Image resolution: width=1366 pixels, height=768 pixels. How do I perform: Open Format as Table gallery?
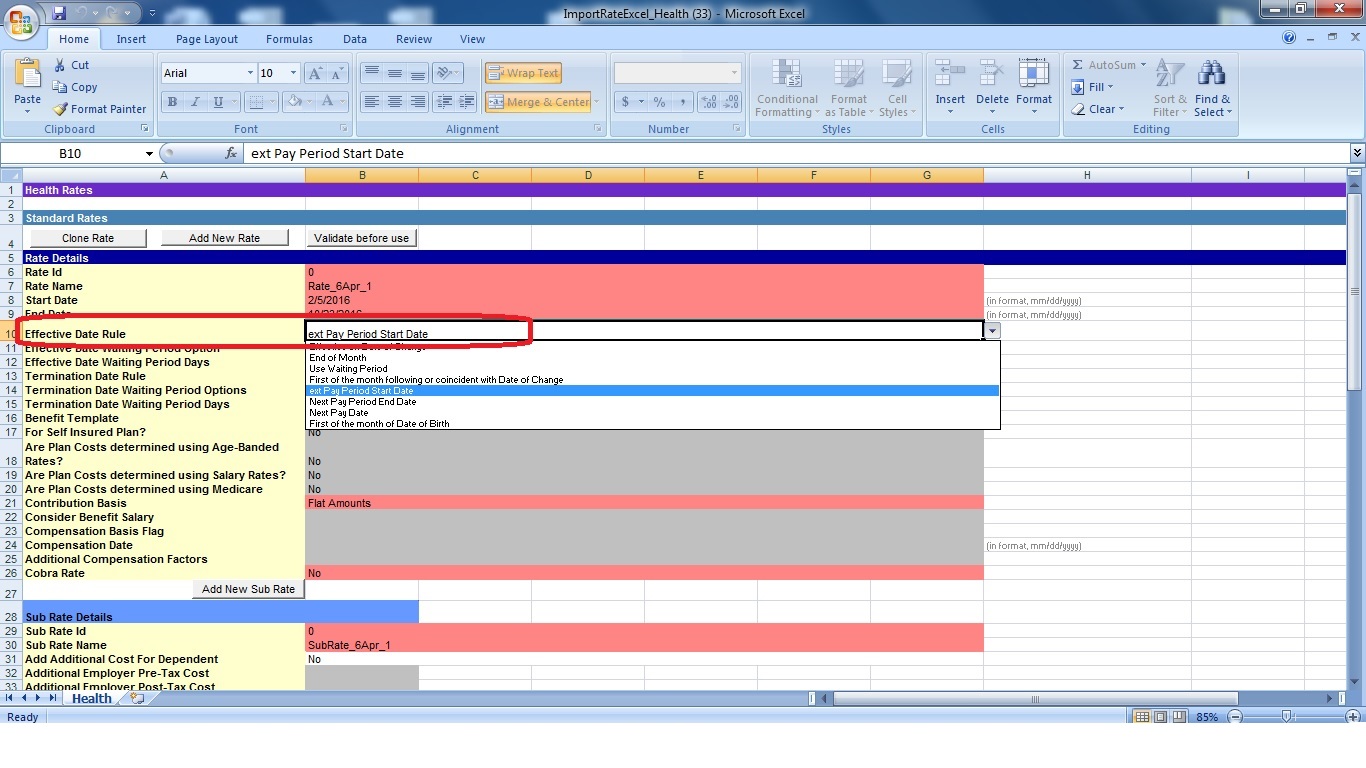pos(849,88)
